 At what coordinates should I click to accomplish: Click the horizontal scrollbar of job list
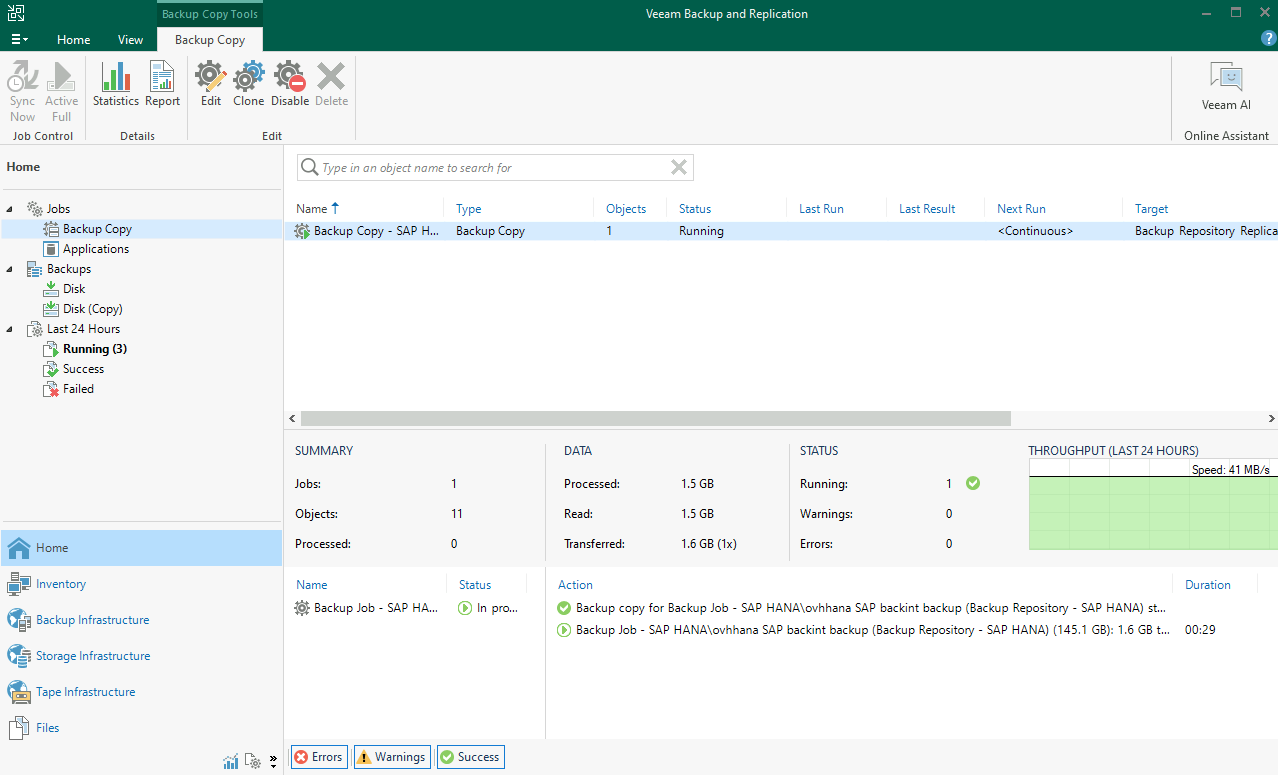coord(655,419)
